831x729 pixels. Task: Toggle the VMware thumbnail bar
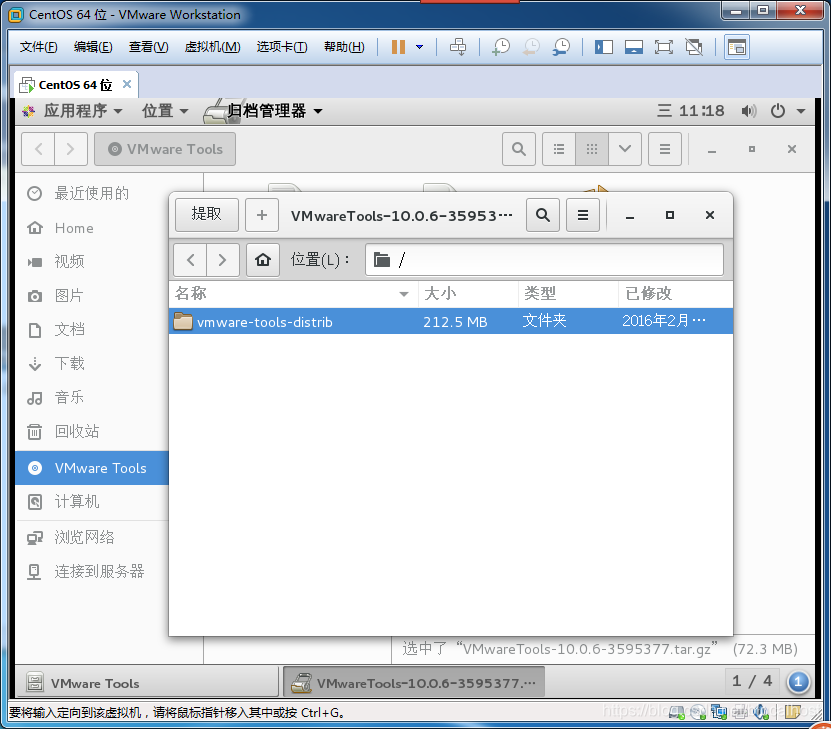pyautogui.click(x=633, y=47)
